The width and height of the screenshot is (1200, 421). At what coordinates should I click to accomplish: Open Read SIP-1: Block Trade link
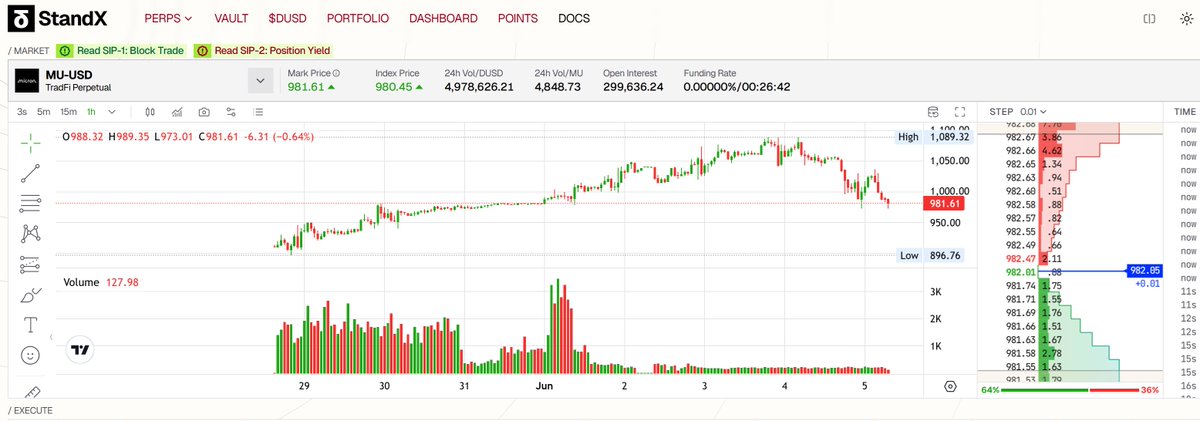click(x=130, y=50)
